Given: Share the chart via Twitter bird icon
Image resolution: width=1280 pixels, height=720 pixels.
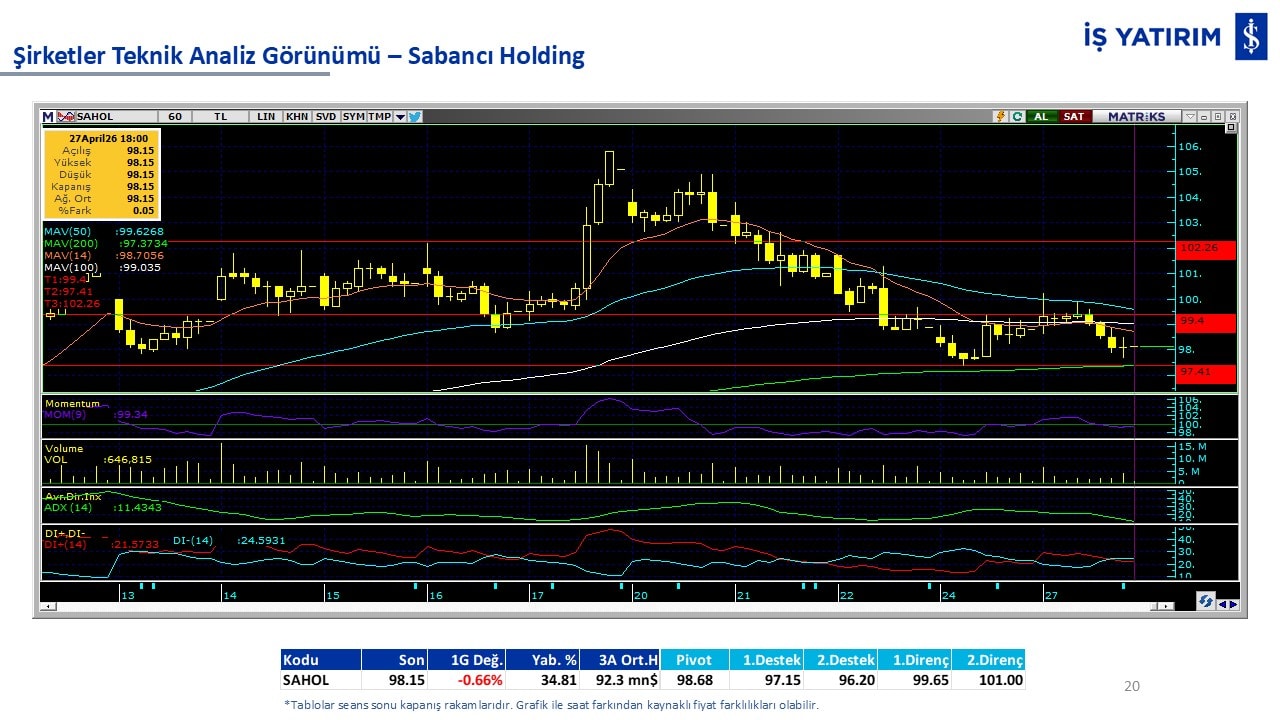Looking at the screenshot, I should tap(415, 116).
